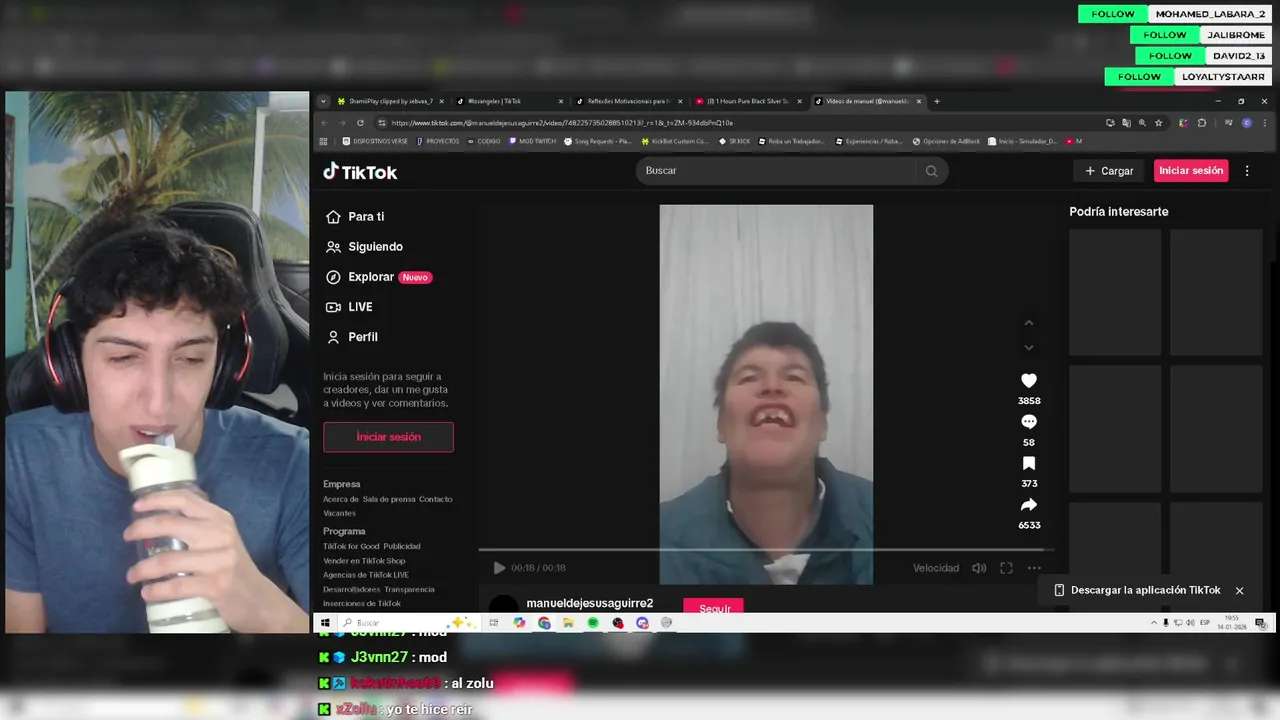This screenshot has height=720, width=1280.
Task: Open manueldejesusaguirre2 profile name
Action: pos(590,603)
